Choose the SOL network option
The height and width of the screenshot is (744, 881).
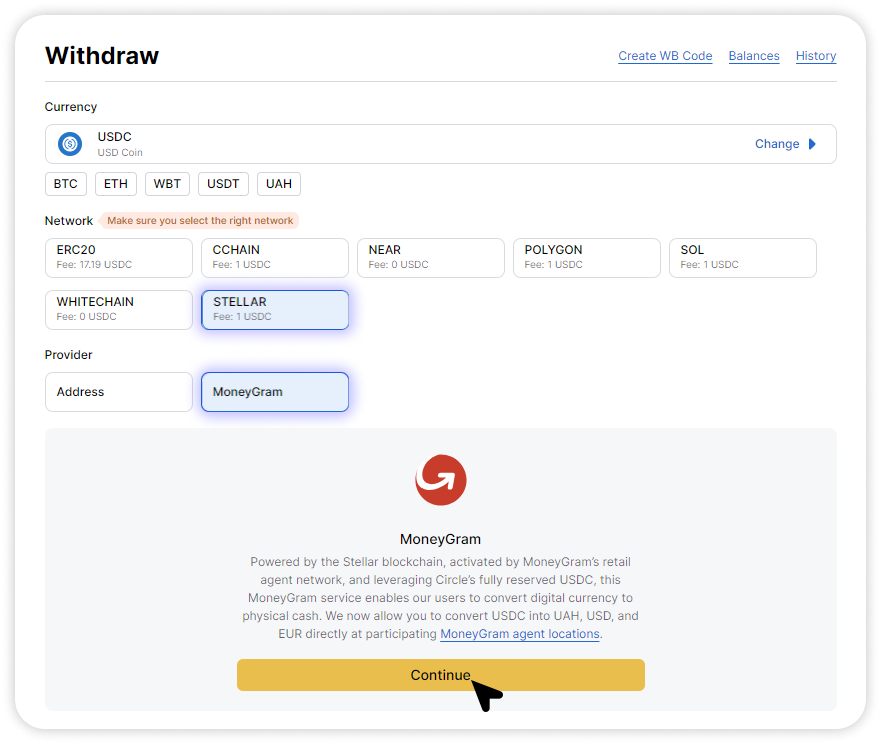743,258
